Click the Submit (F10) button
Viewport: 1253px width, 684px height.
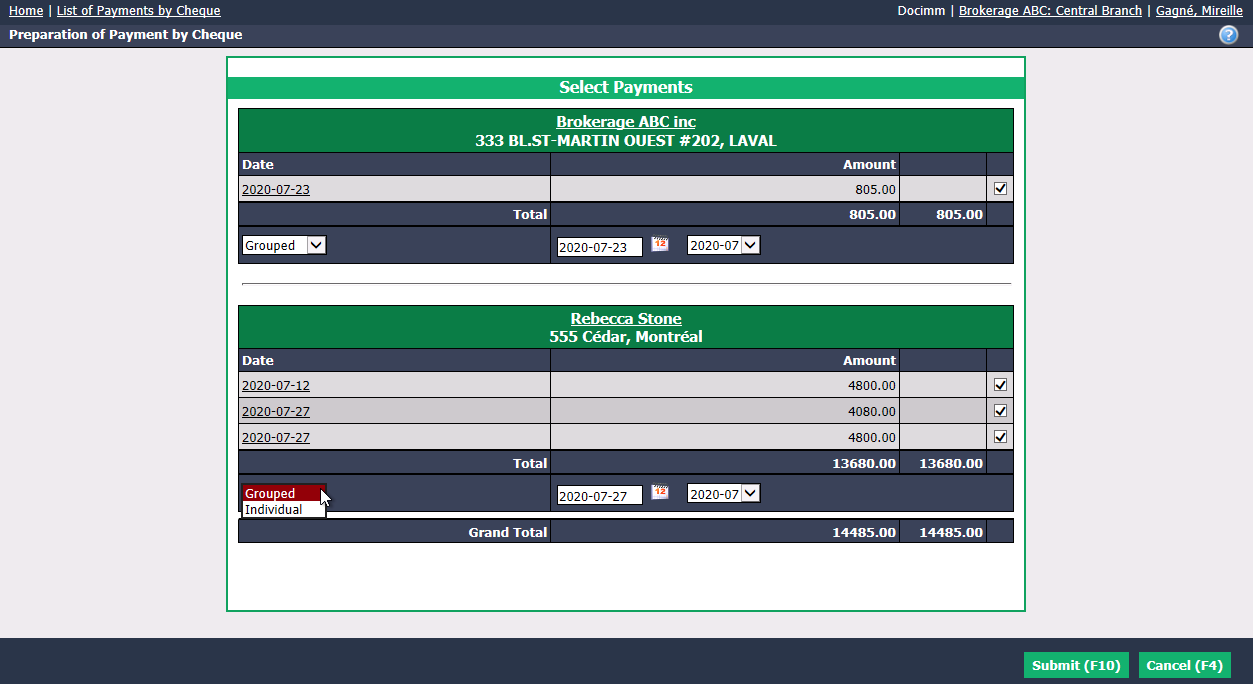tap(1076, 665)
